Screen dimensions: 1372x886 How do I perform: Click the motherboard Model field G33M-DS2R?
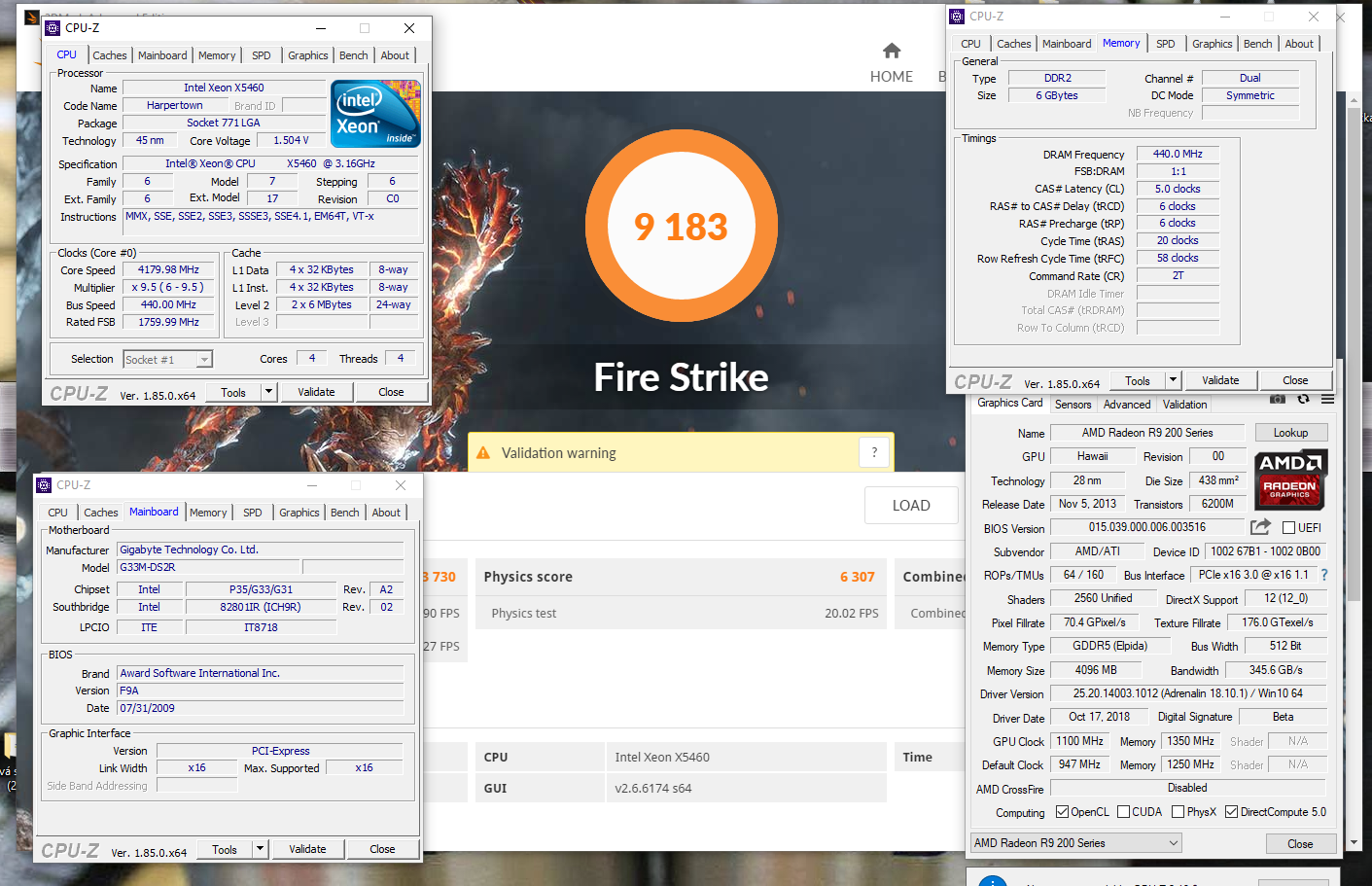pyautogui.click(x=208, y=567)
